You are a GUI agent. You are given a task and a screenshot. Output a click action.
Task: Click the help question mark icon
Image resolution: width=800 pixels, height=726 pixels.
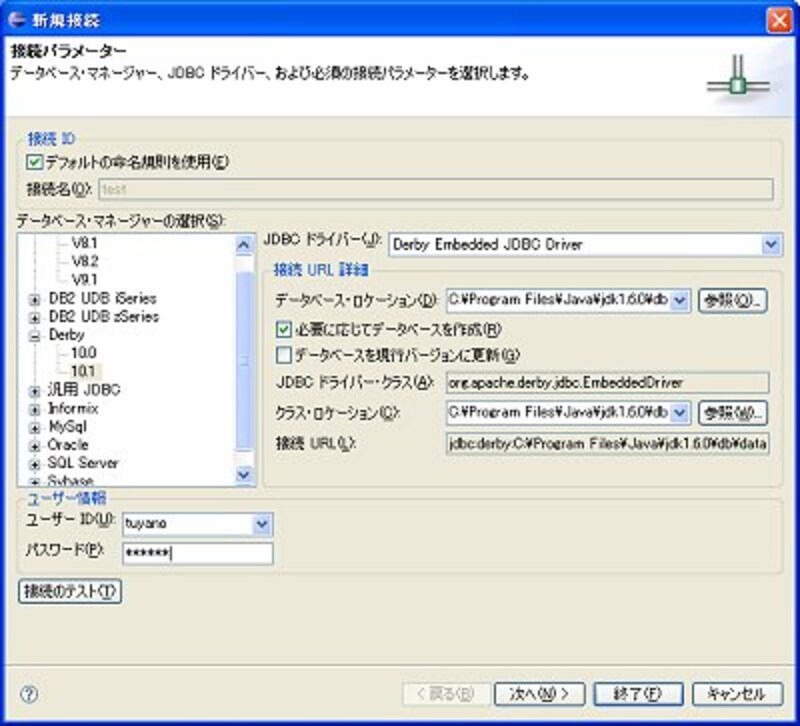(x=29, y=693)
